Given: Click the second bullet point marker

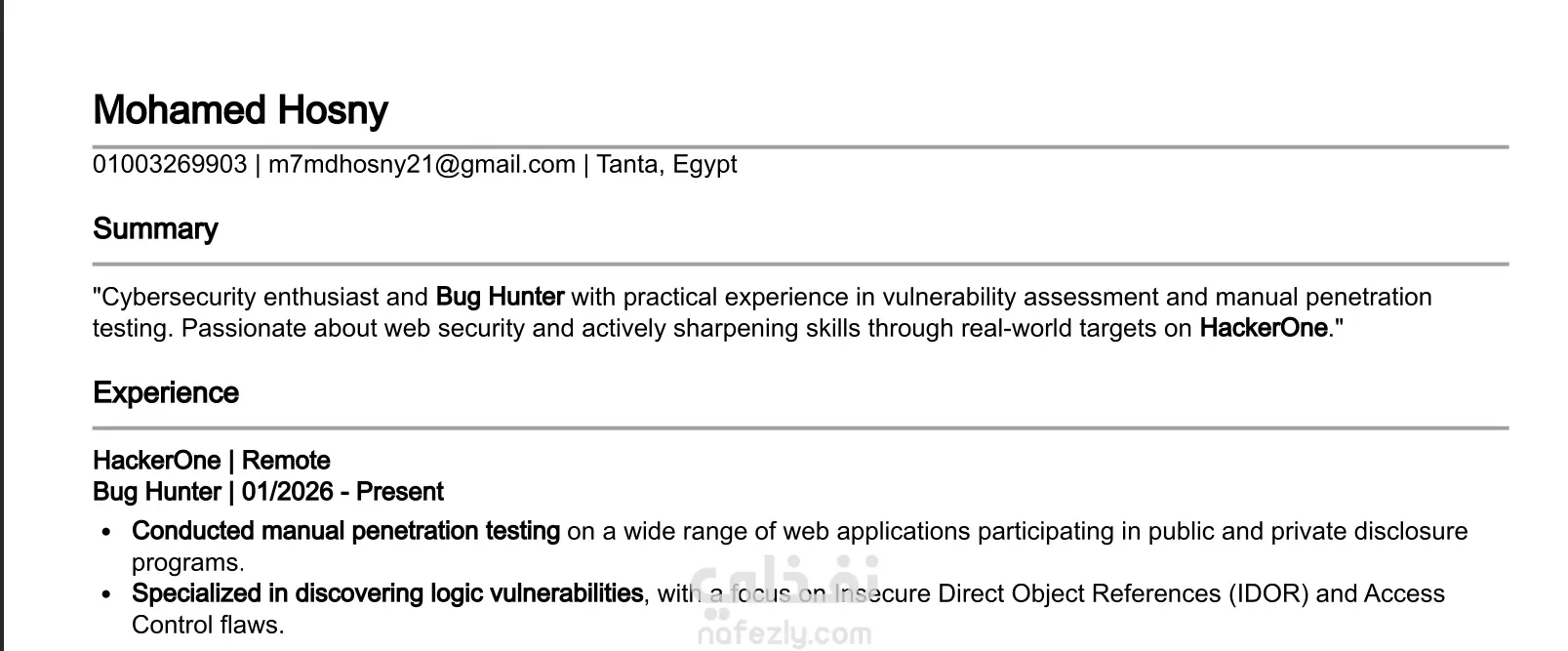Looking at the screenshot, I should pyautogui.click(x=108, y=594).
